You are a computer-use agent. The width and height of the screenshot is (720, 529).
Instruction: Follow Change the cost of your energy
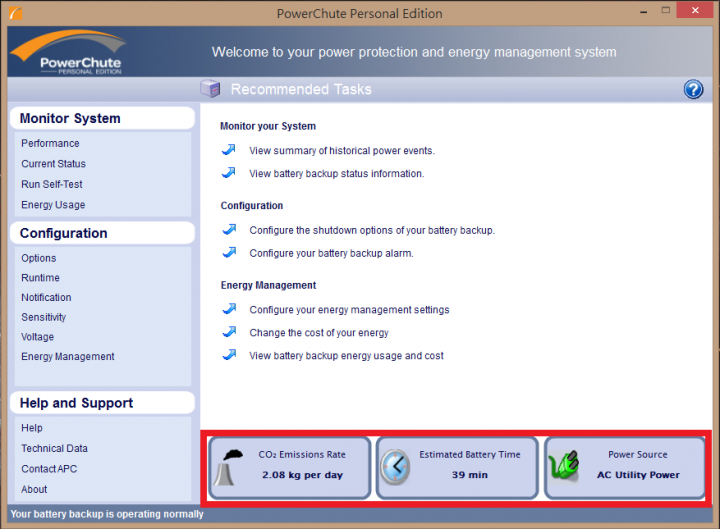coord(319,333)
